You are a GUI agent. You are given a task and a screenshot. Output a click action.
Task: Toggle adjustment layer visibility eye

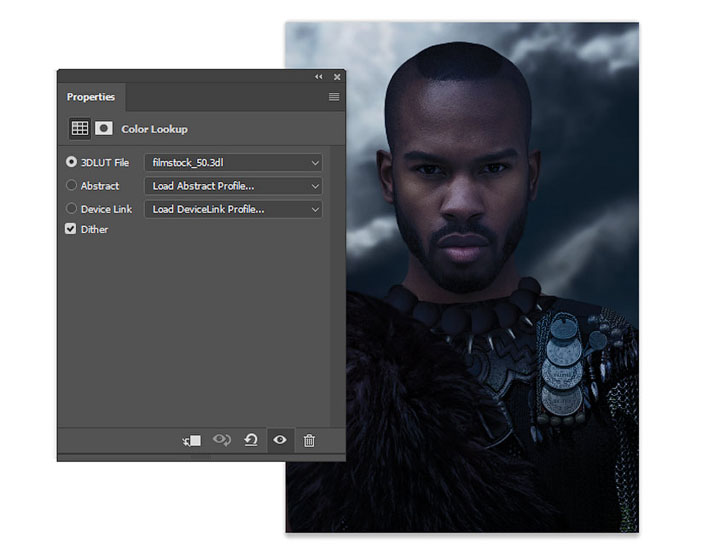coord(280,440)
